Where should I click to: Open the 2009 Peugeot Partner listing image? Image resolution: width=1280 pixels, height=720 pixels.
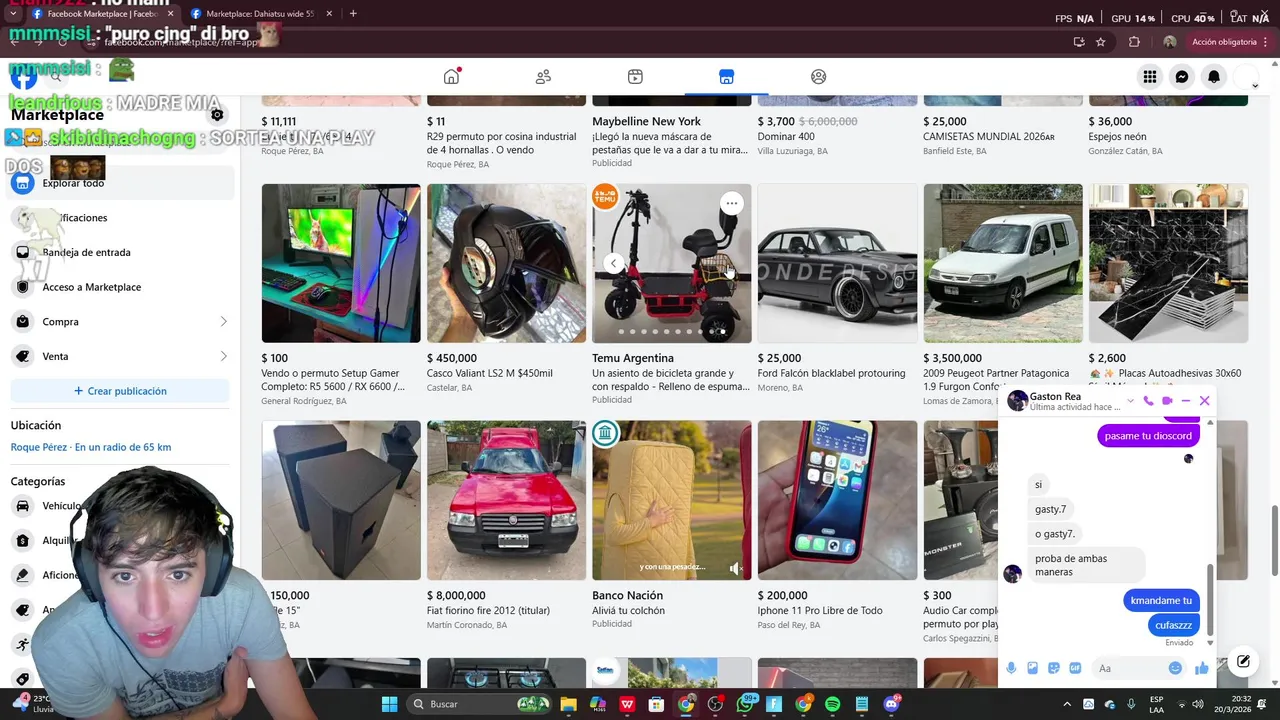1003,263
